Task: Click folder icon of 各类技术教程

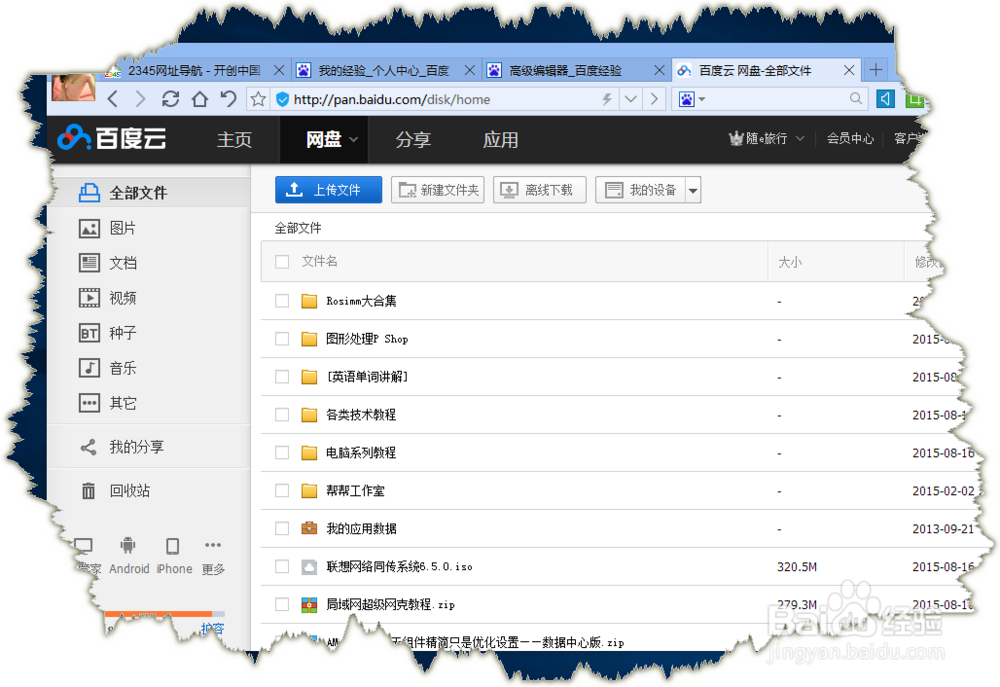Action: point(309,415)
